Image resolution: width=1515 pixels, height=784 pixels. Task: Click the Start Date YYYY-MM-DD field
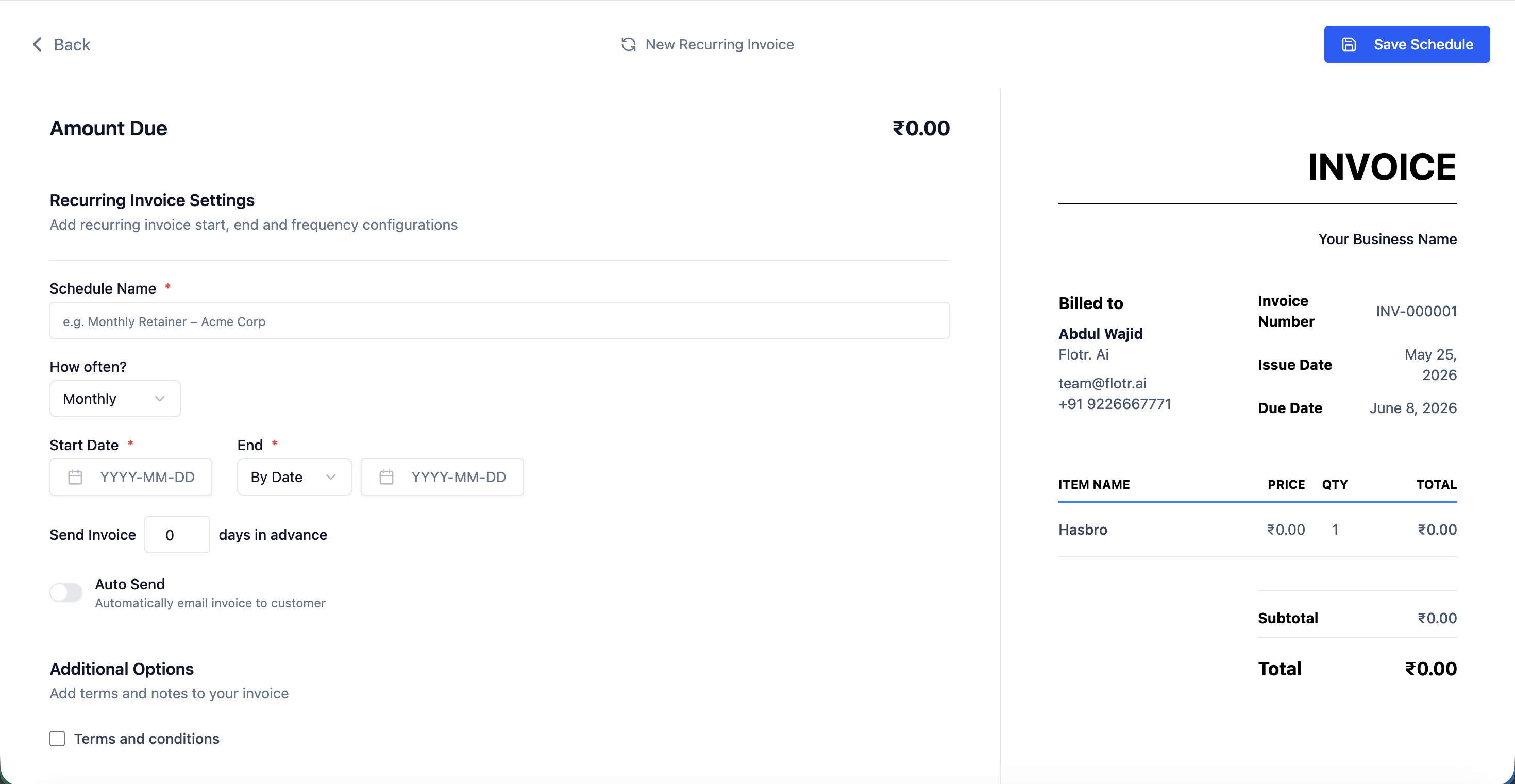[x=130, y=476]
